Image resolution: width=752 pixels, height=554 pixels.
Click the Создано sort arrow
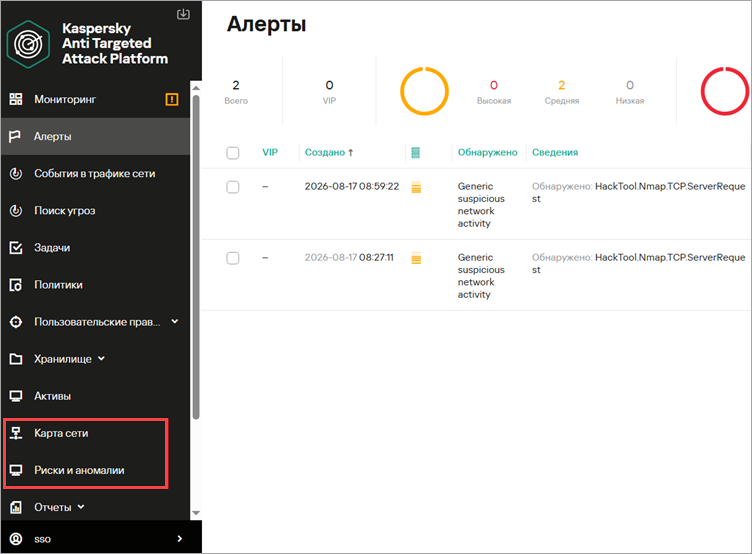(x=351, y=153)
